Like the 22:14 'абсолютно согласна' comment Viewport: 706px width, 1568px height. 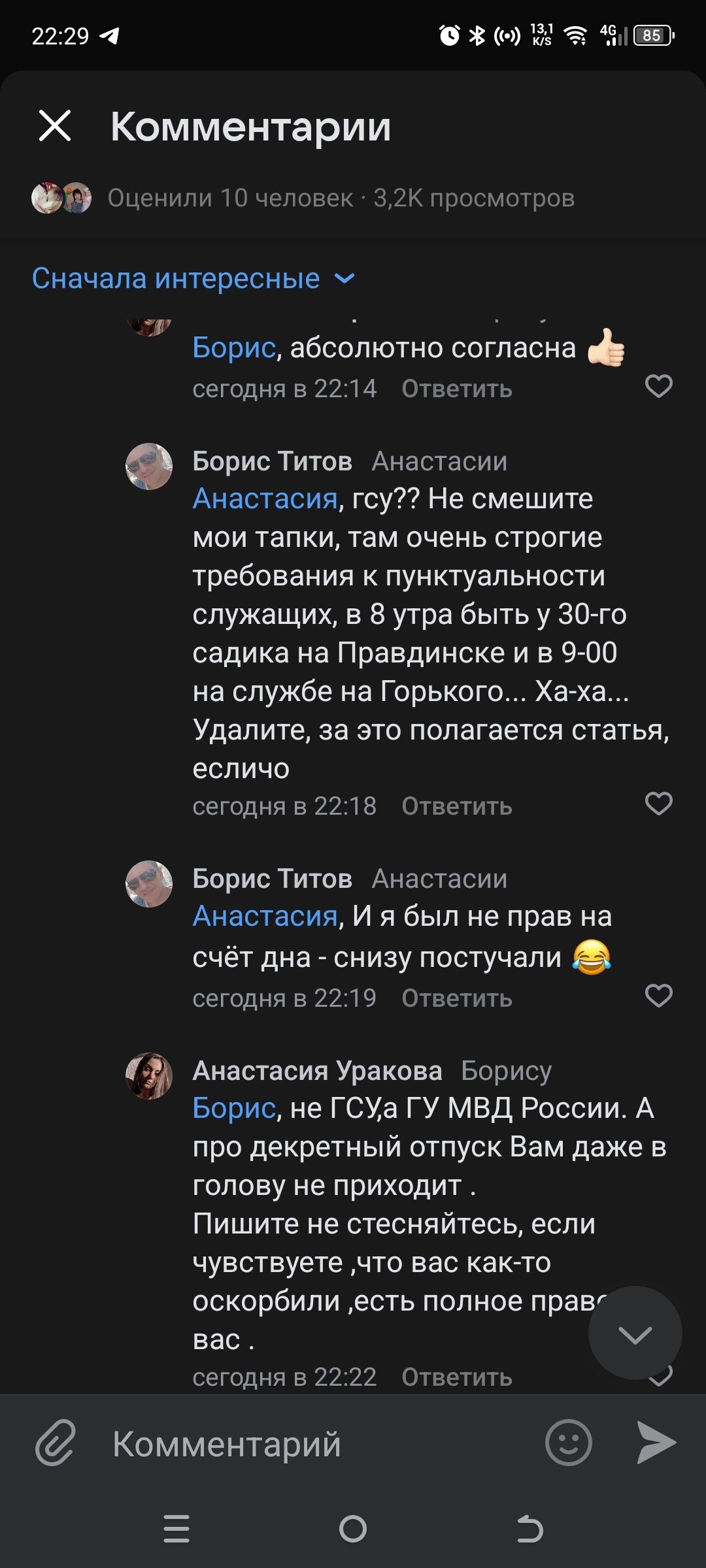click(x=658, y=387)
